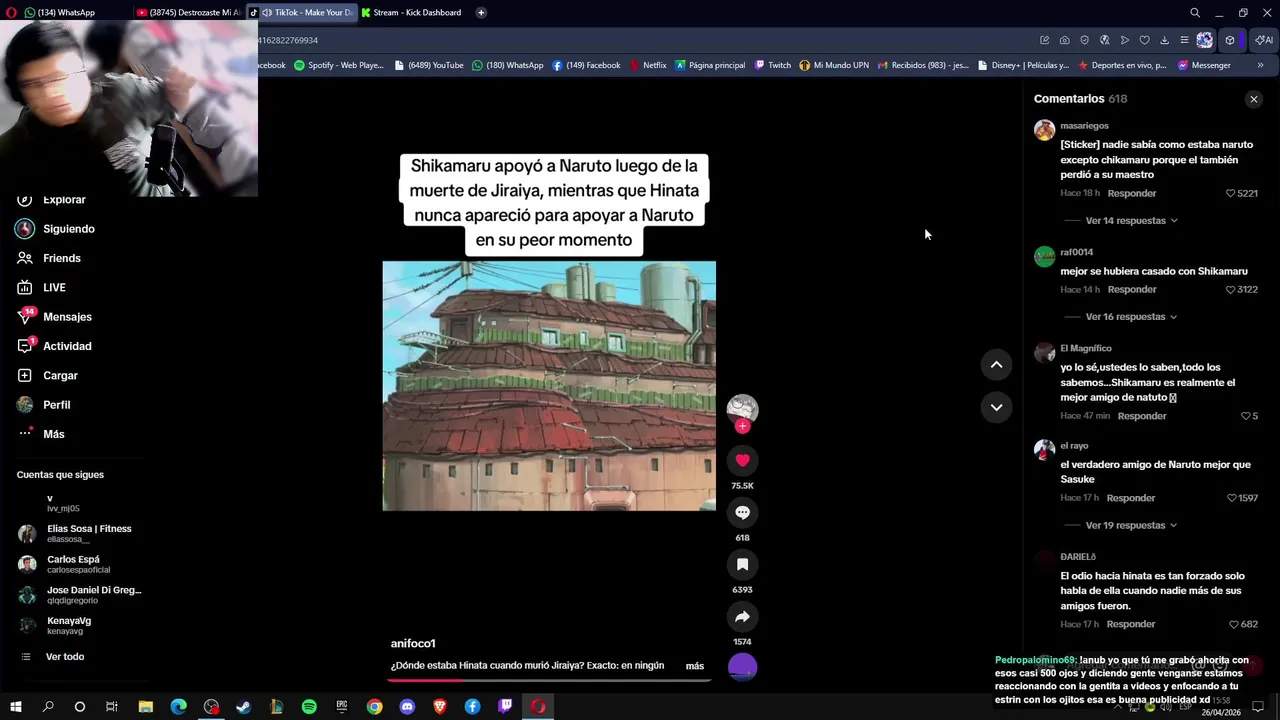Close the Comentarios panel
Screen dimensions: 1280x720
point(1253,99)
